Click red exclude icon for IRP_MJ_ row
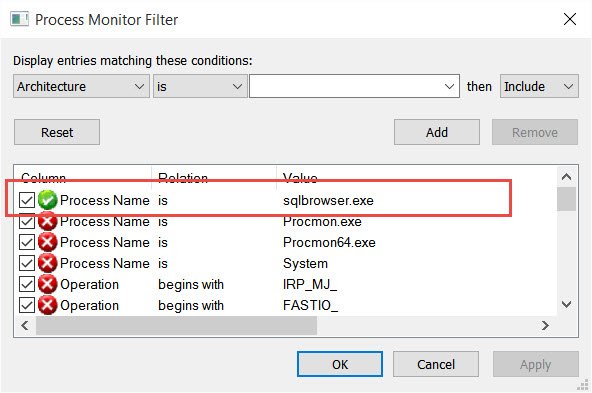This screenshot has height=393, width=592. click(x=47, y=284)
